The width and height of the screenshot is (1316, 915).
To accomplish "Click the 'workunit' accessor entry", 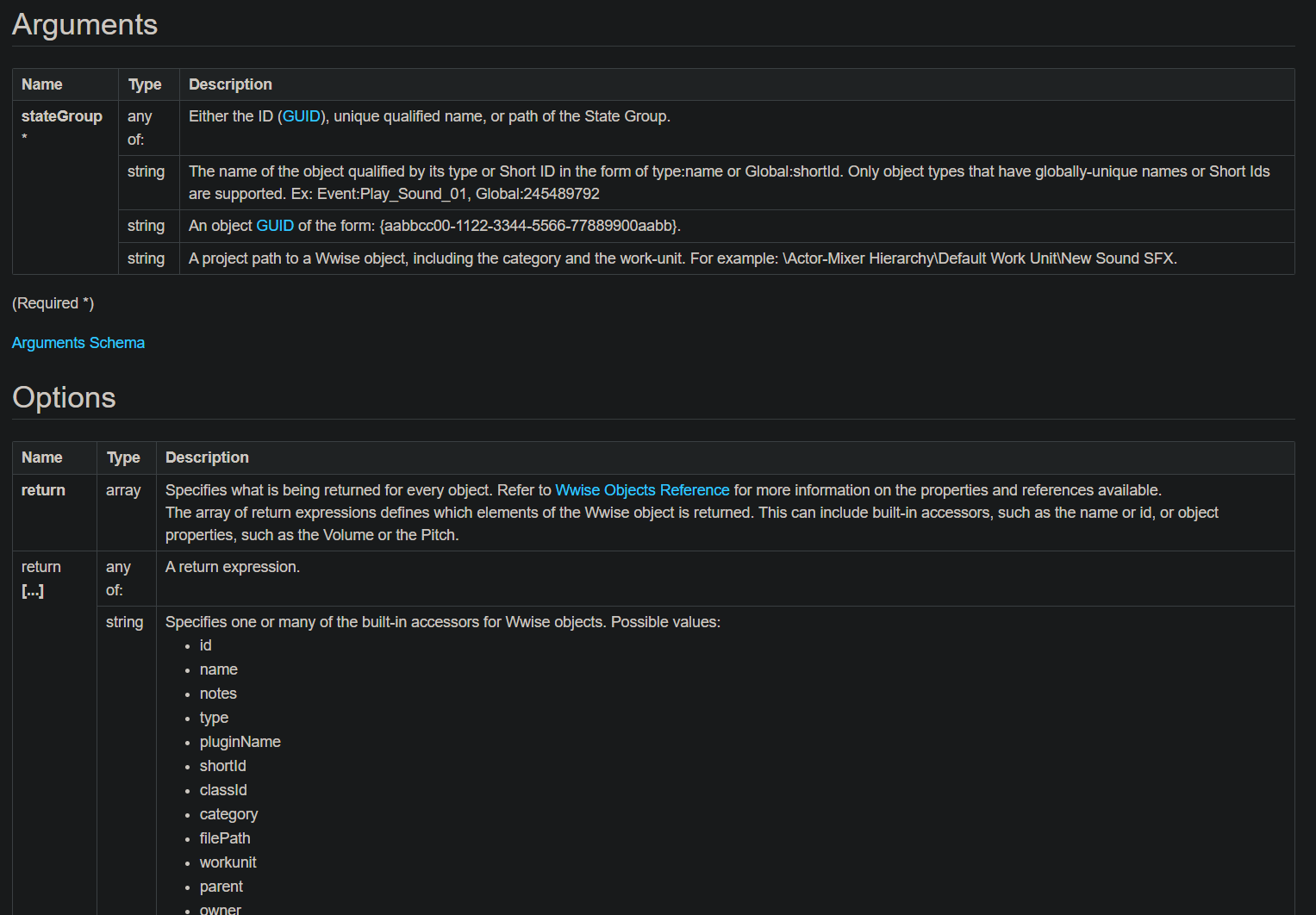I will click(228, 862).
